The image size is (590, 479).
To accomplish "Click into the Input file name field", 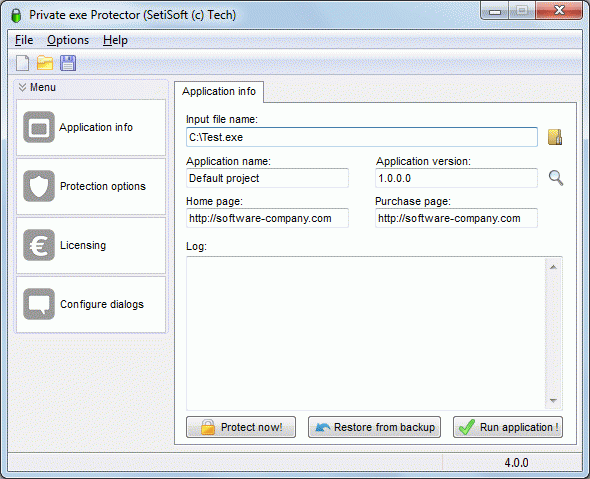I will [x=362, y=137].
